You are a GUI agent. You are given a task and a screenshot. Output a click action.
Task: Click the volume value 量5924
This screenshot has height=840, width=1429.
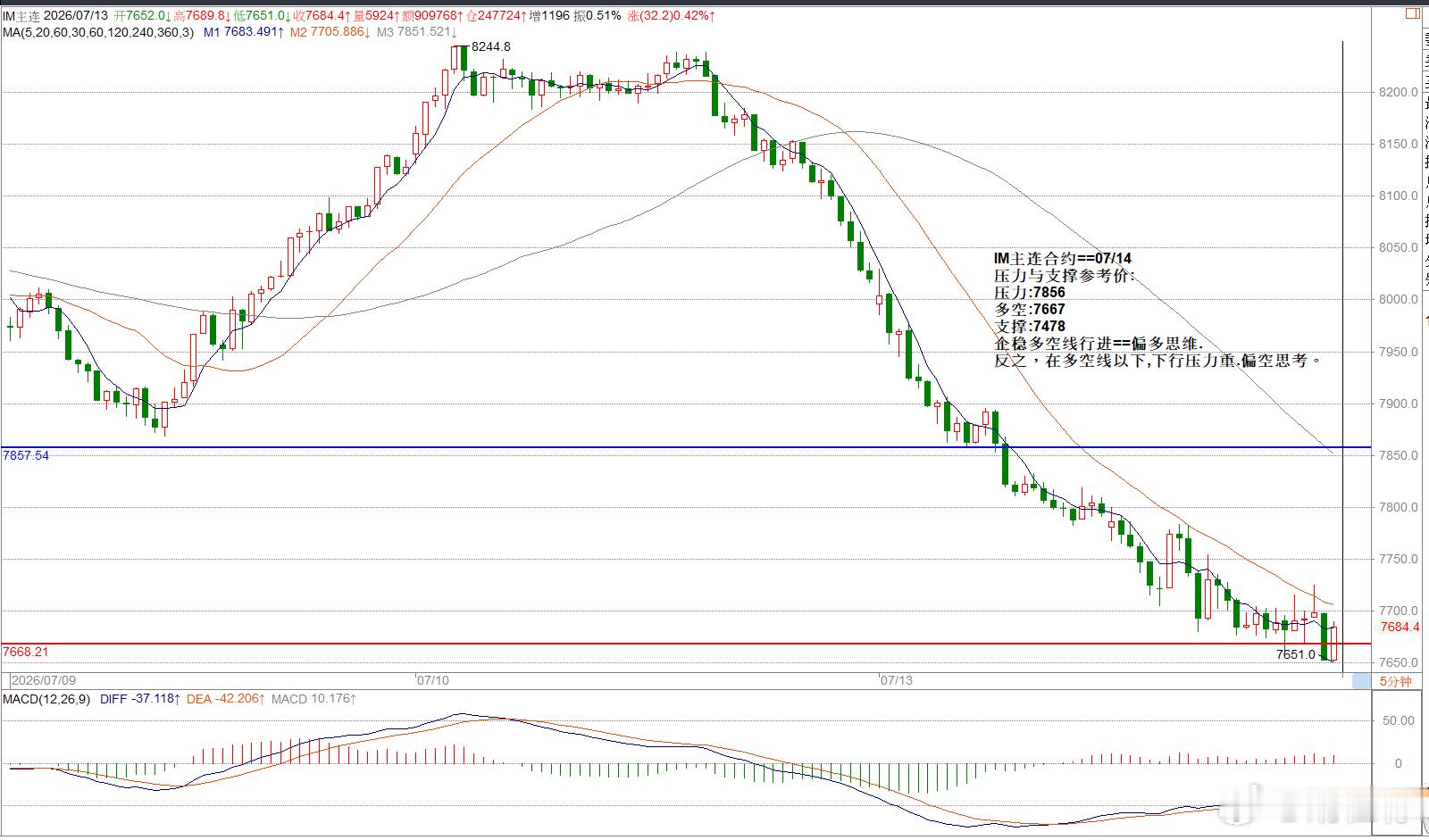(x=375, y=16)
